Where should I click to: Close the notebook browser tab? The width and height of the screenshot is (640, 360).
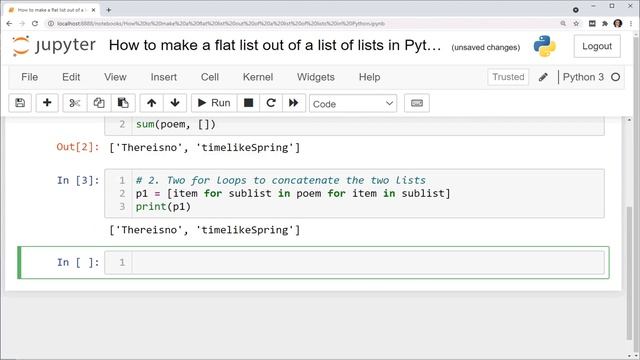point(93,10)
